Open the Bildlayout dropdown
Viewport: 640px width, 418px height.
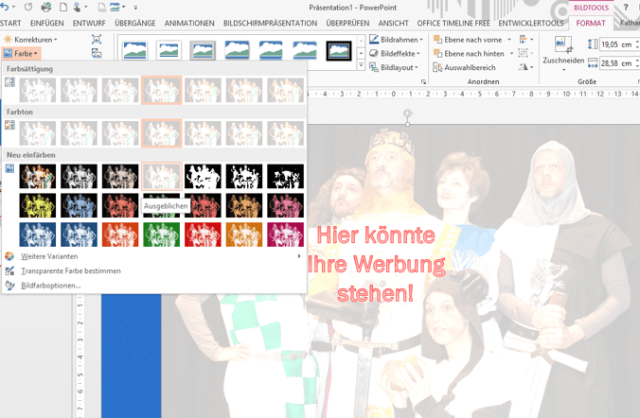point(394,67)
